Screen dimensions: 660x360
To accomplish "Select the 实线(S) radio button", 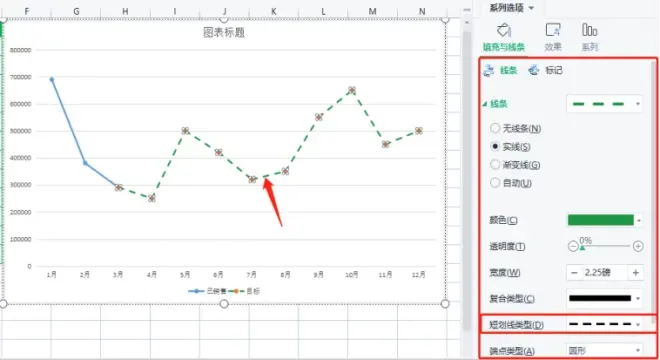I will pyautogui.click(x=495, y=147).
